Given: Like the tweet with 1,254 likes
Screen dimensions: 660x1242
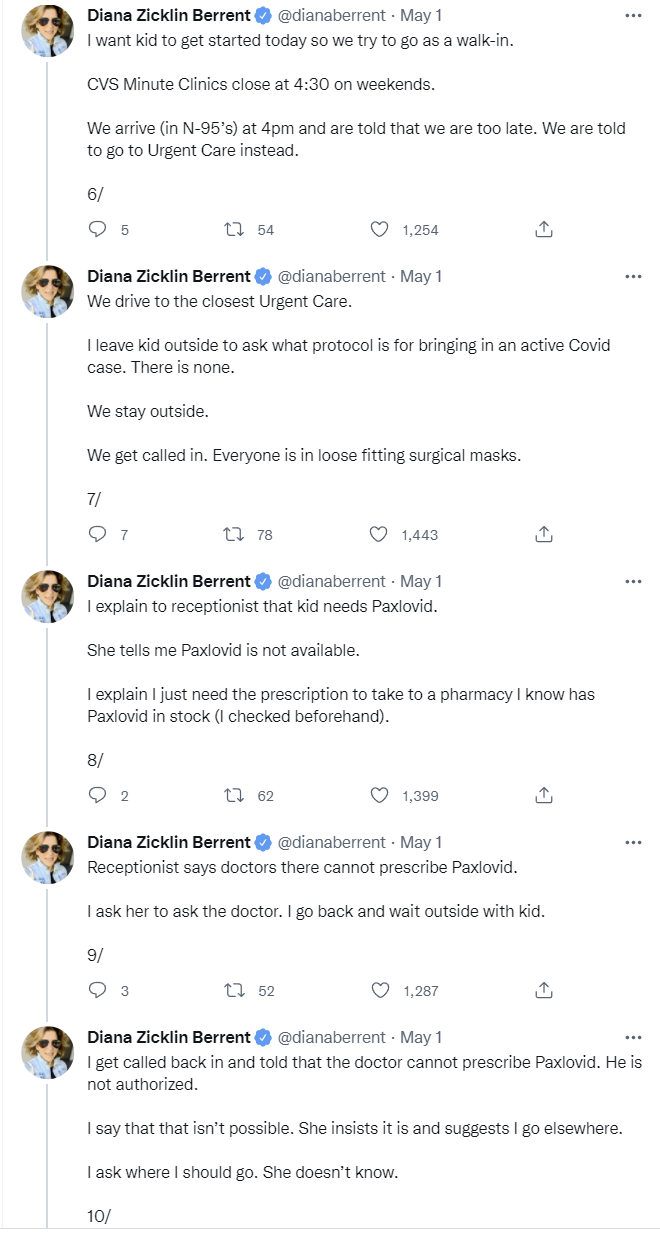Looking at the screenshot, I should click(380, 230).
